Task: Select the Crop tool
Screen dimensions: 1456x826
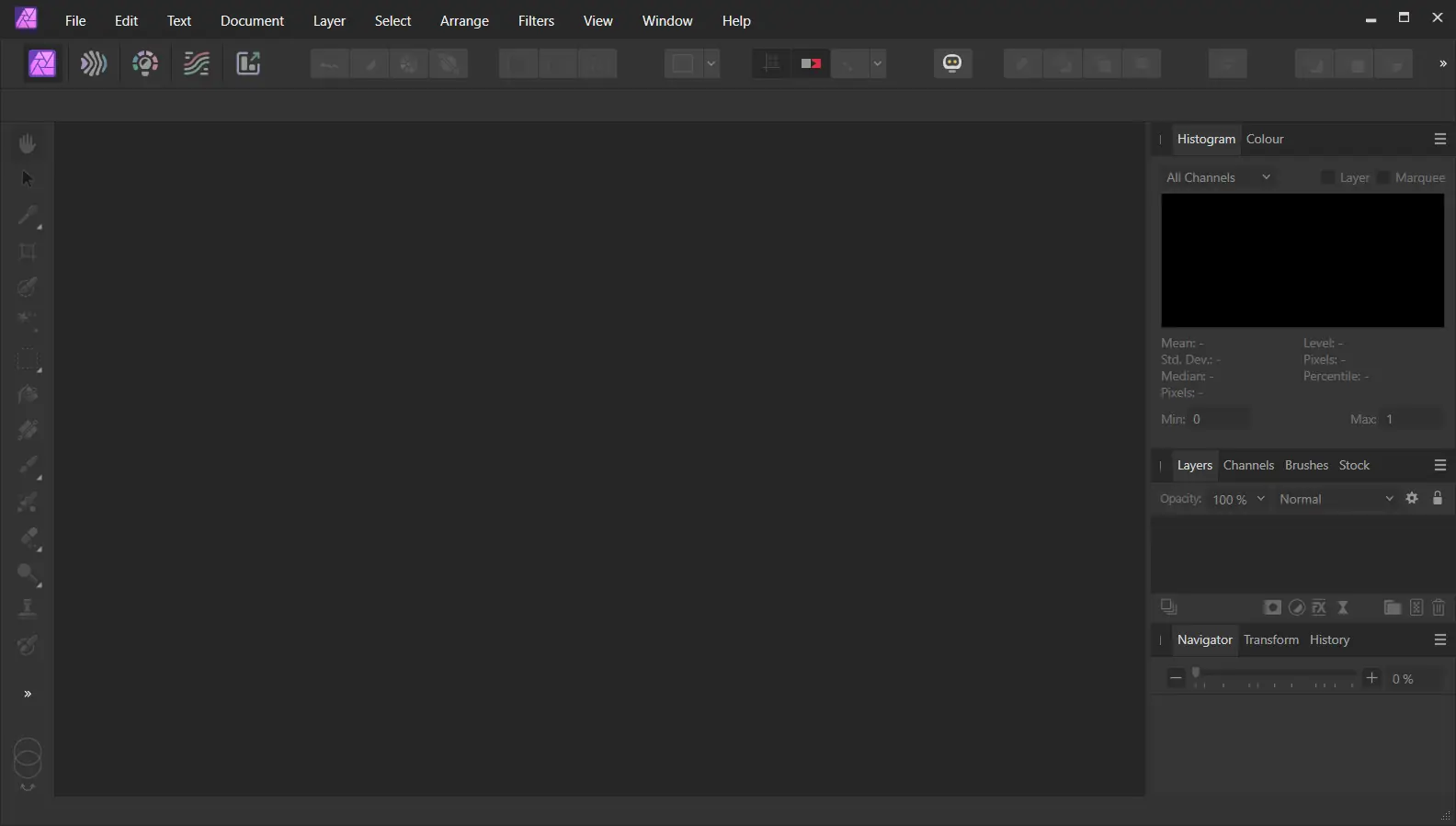Action: click(28, 251)
